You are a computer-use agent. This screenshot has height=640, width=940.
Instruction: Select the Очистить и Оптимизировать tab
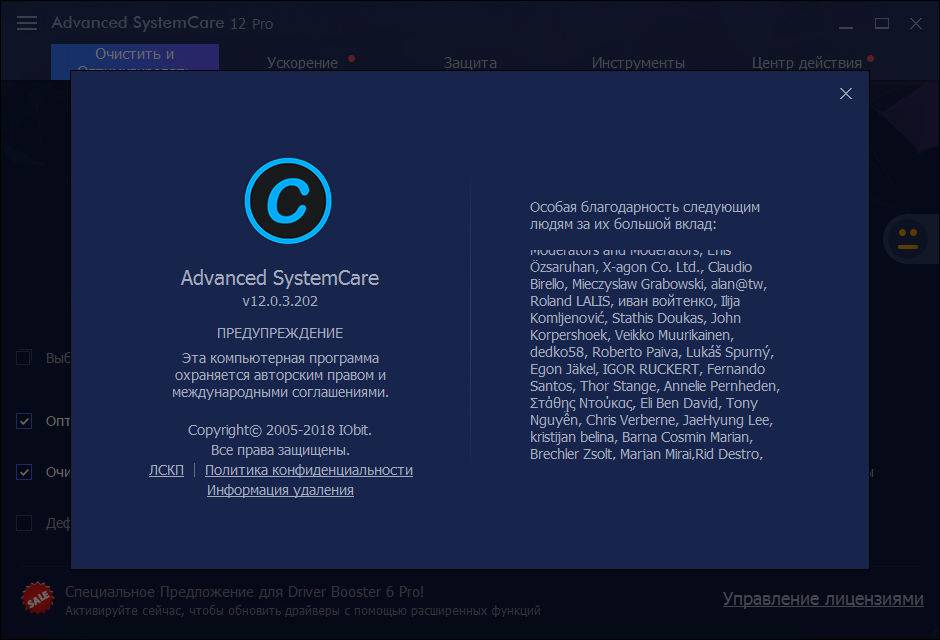click(x=135, y=57)
